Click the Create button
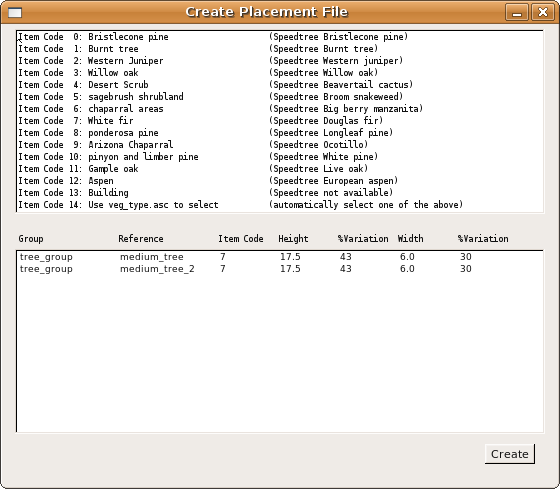This screenshot has width=560, height=489. point(510,454)
